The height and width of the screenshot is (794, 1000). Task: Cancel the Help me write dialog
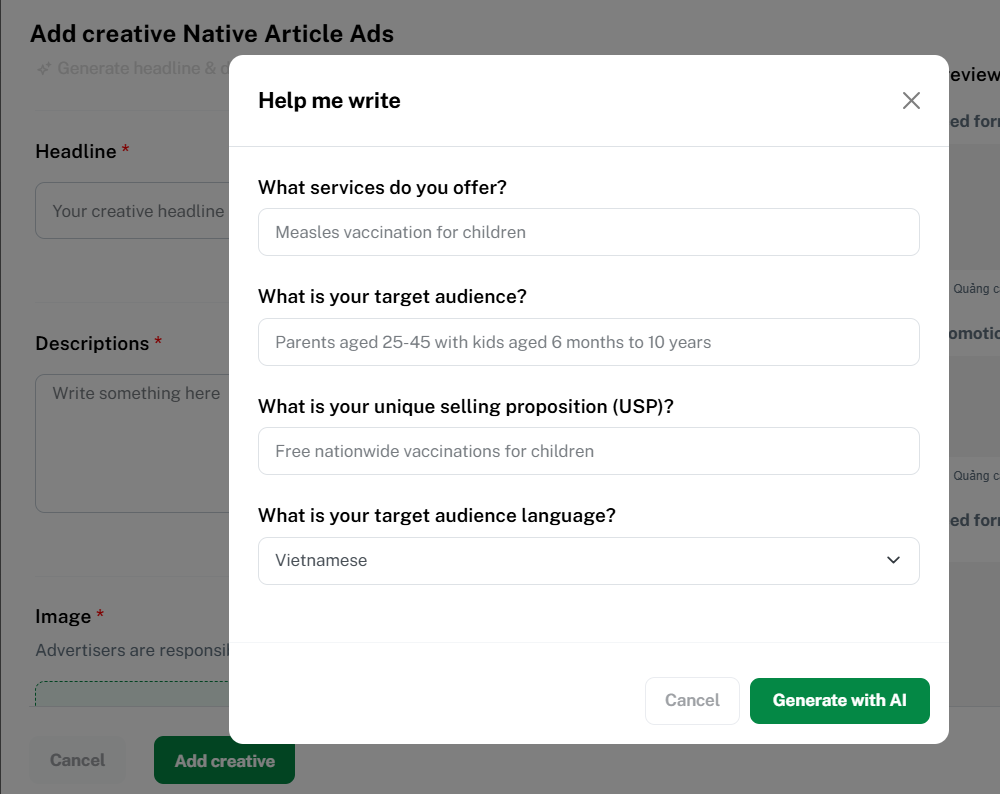click(x=692, y=700)
